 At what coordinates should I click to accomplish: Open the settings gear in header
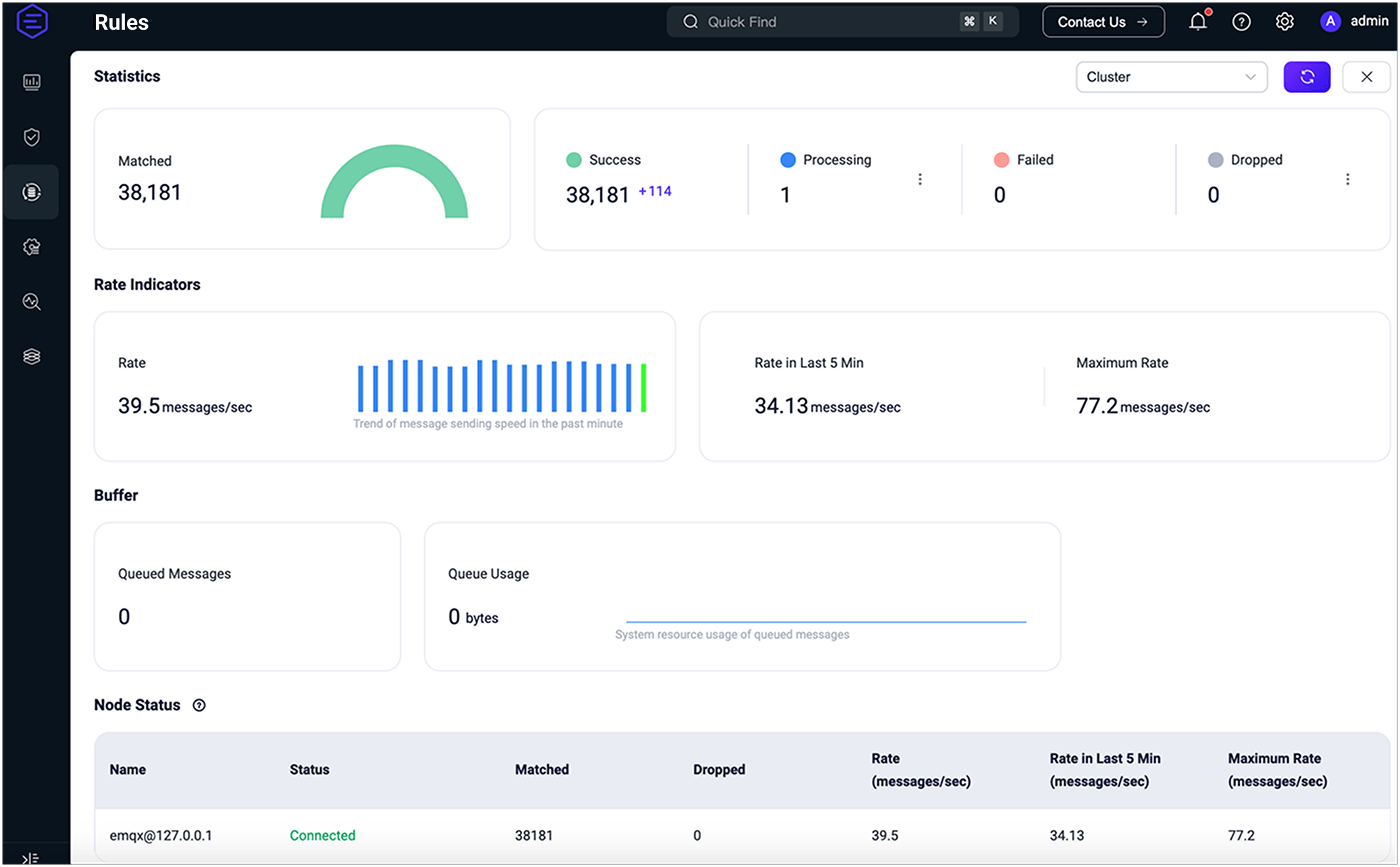point(1285,22)
